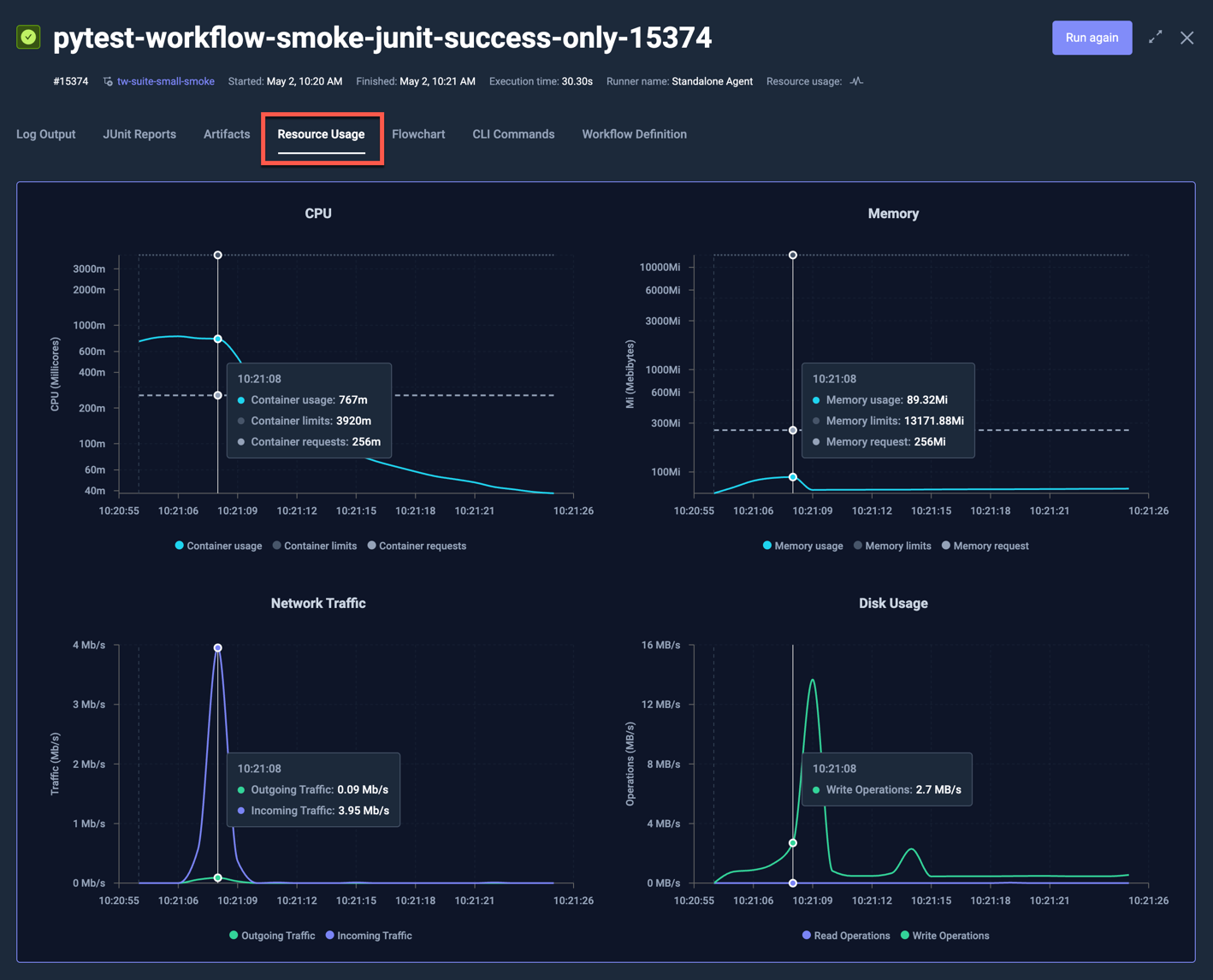Switch to the Log Output tab

[46, 134]
